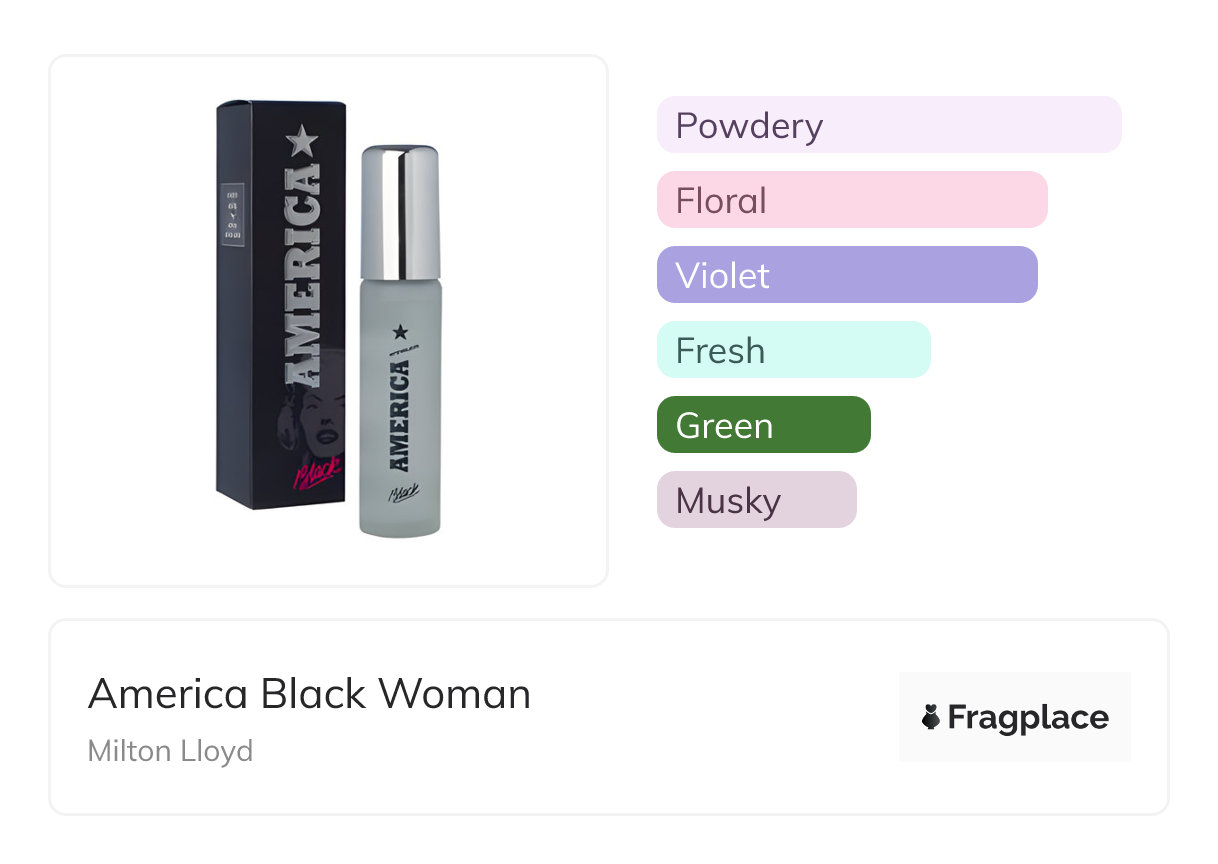This screenshot has height=864, width=1218.
Task: Click the Black signature on the bottle
Action: pyautogui.click(x=402, y=493)
